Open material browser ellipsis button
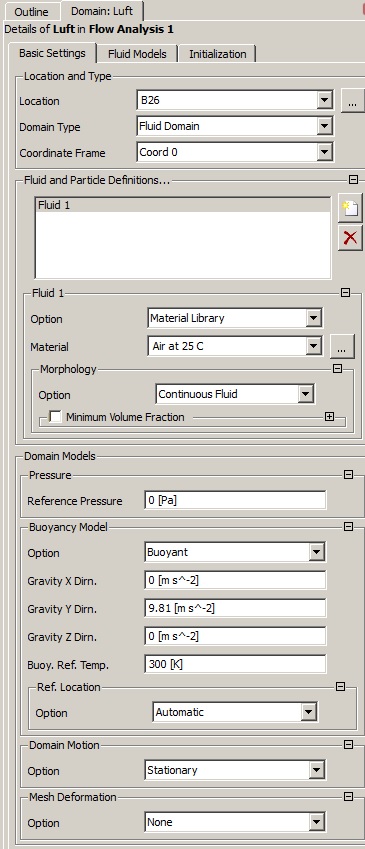365x849 pixels. (342, 347)
